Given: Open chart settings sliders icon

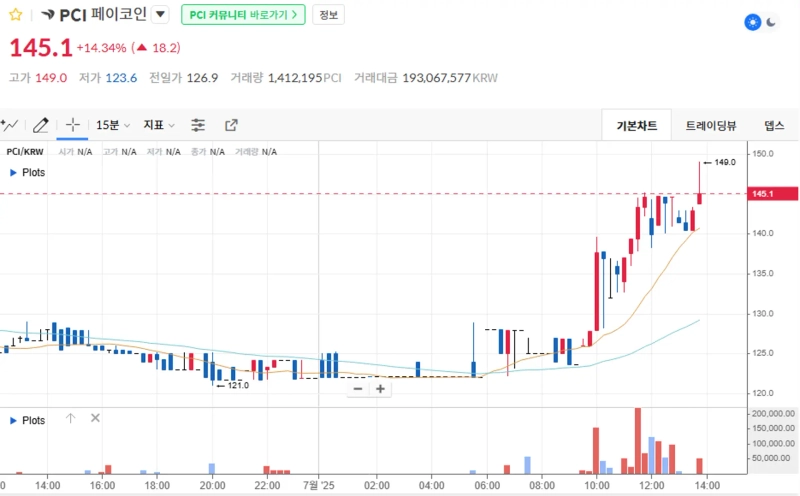Looking at the screenshot, I should pos(198,125).
